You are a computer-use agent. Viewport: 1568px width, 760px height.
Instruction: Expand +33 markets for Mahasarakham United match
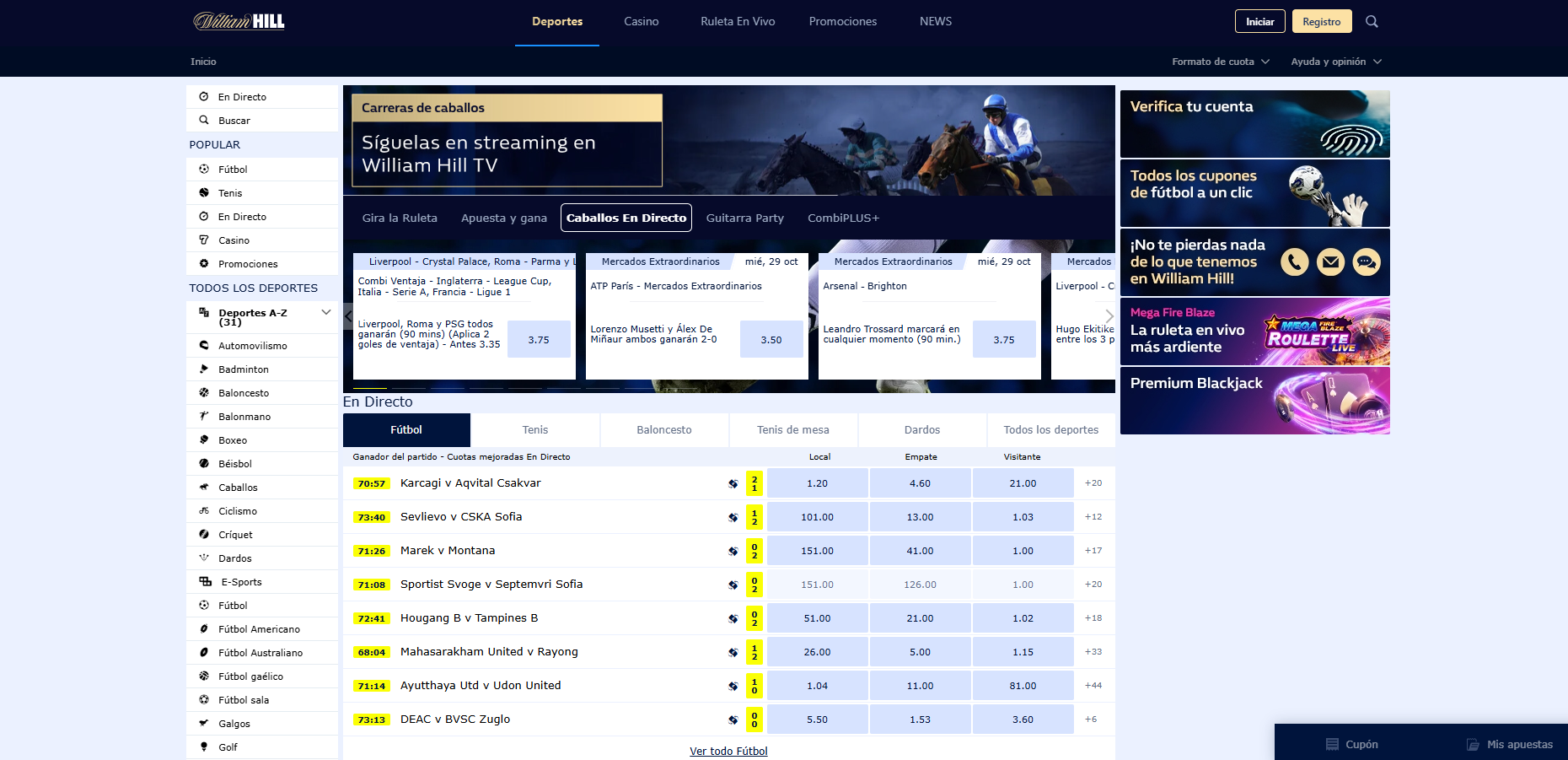(x=1093, y=652)
